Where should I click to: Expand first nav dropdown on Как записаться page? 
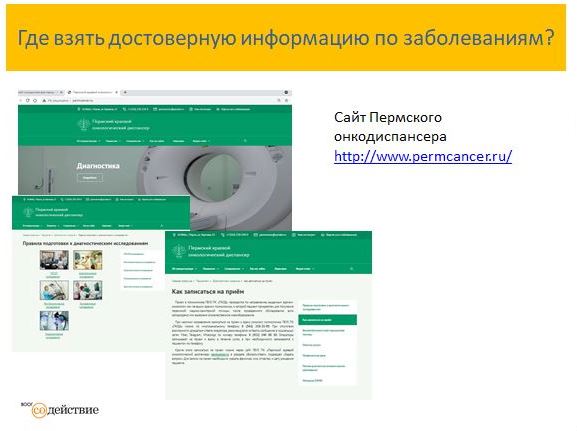point(184,269)
